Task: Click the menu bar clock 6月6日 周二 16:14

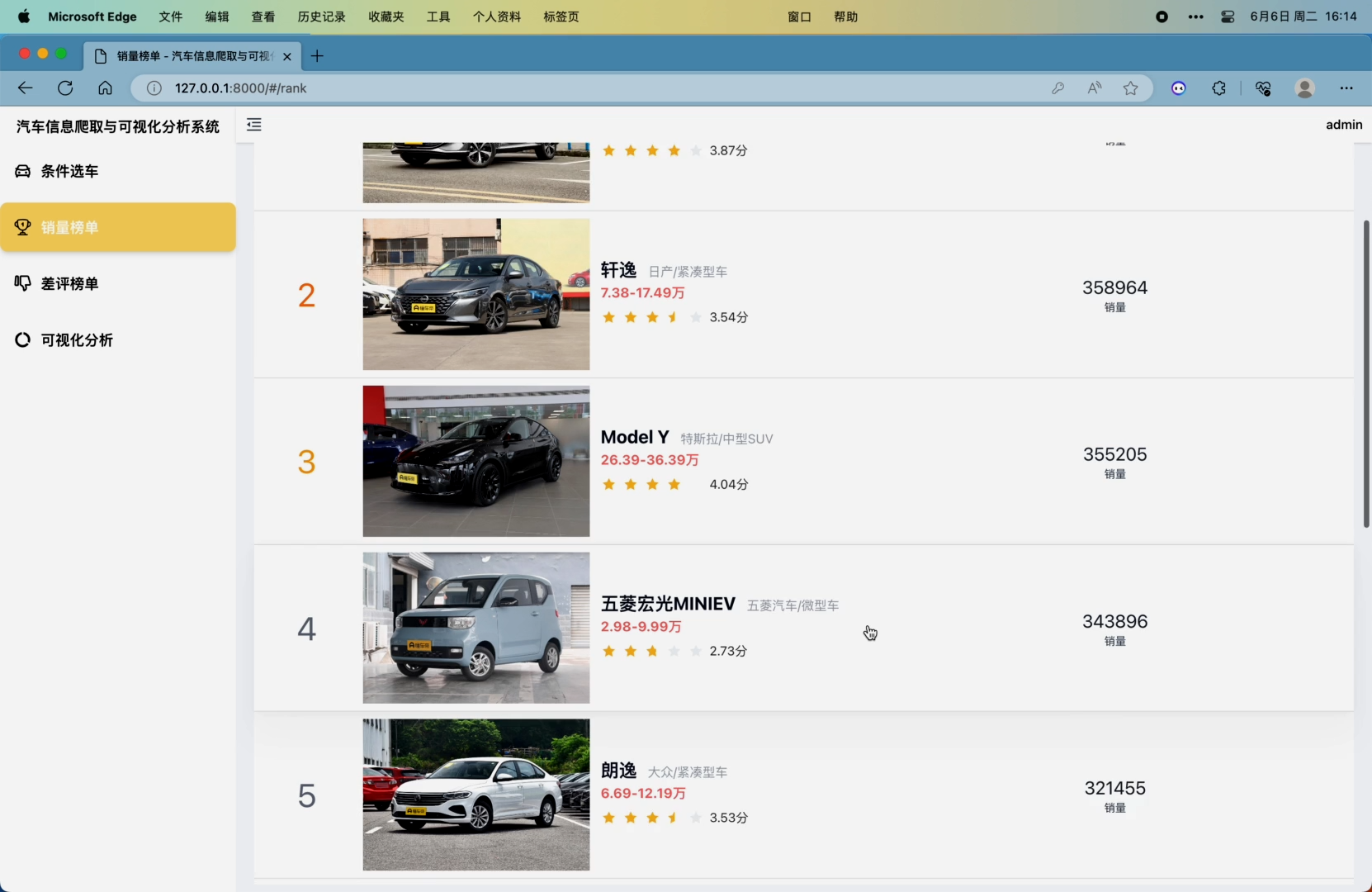Action: [x=1303, y=17]
